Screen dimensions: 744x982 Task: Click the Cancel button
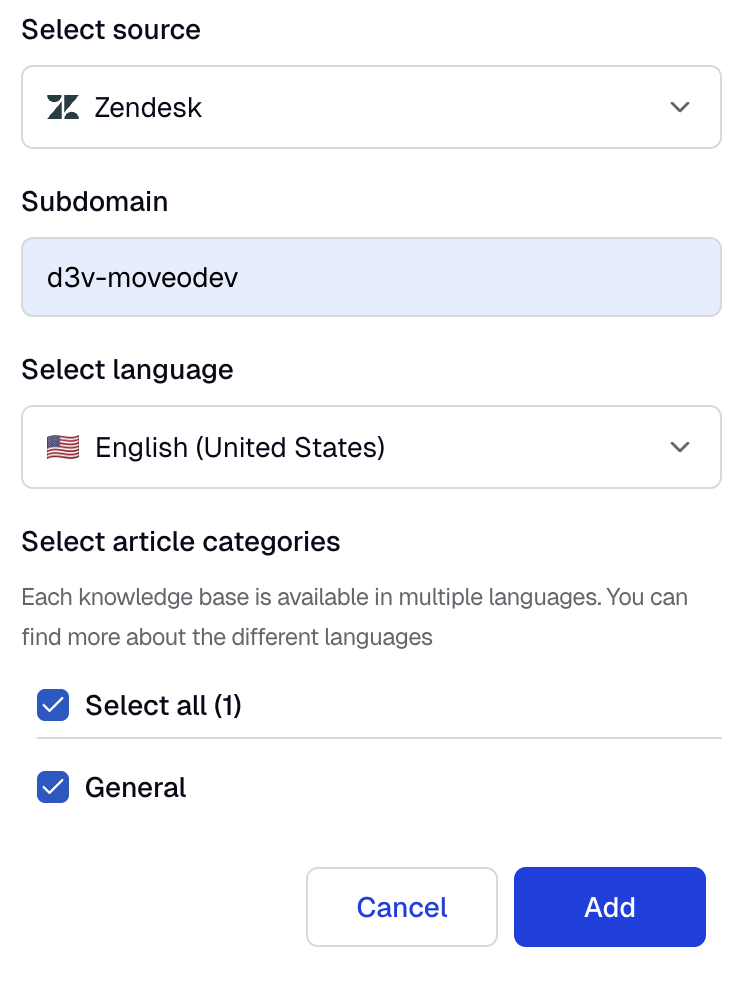coord(401,907)
